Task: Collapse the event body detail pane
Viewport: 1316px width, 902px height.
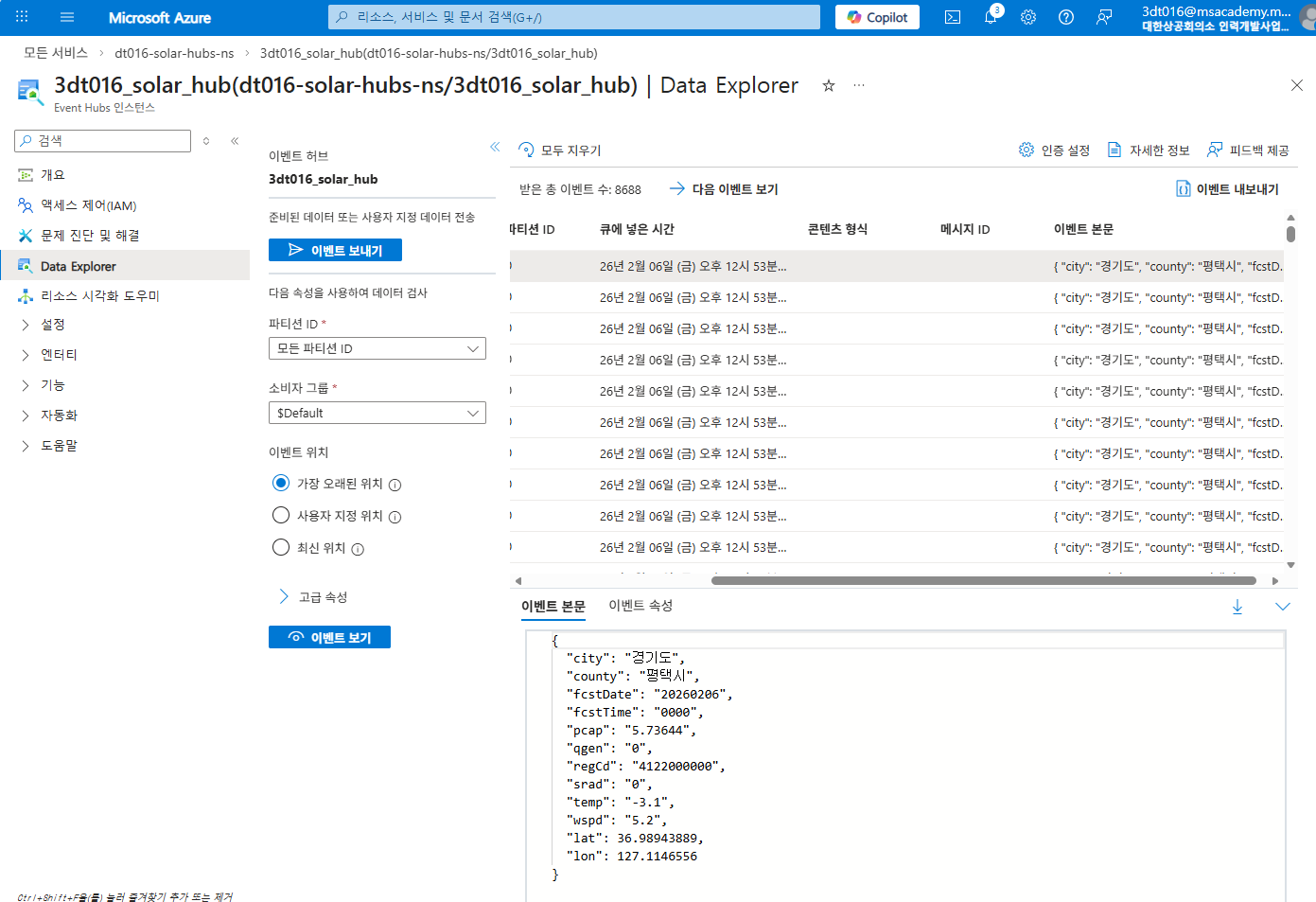Action: pyautogui.click(x=1283, y=607)
